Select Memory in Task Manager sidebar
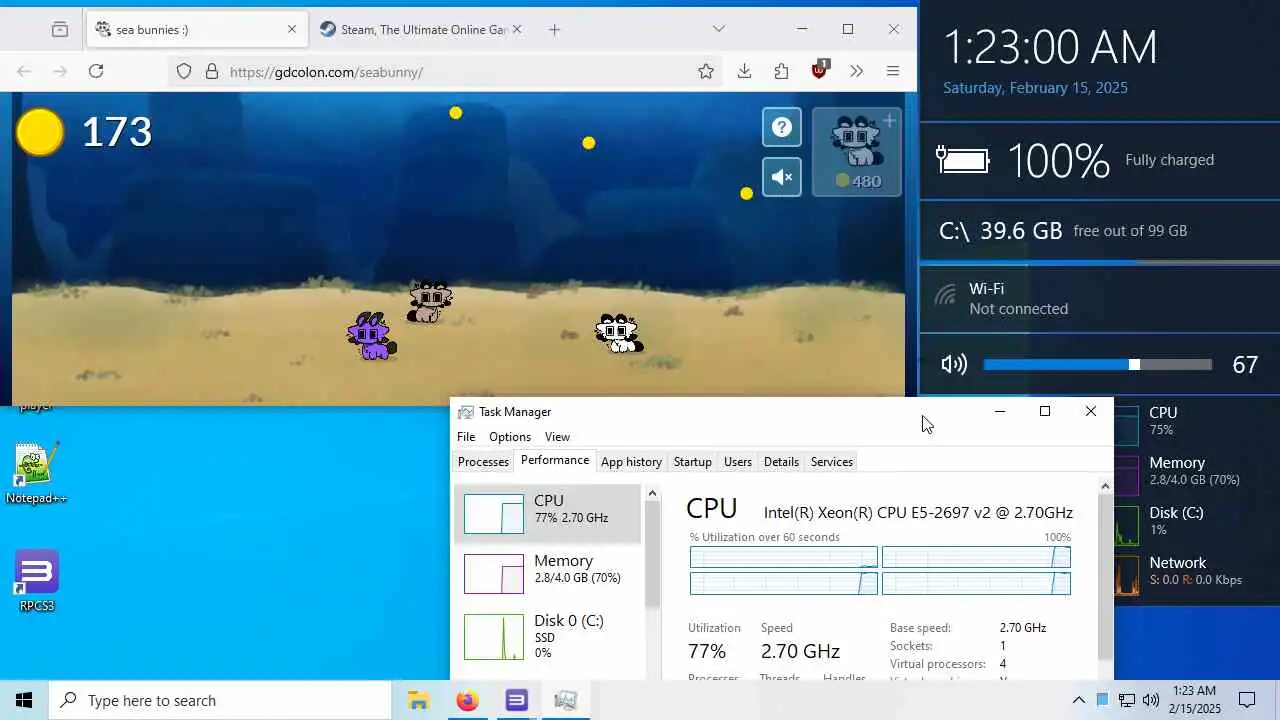 [548, 574]
